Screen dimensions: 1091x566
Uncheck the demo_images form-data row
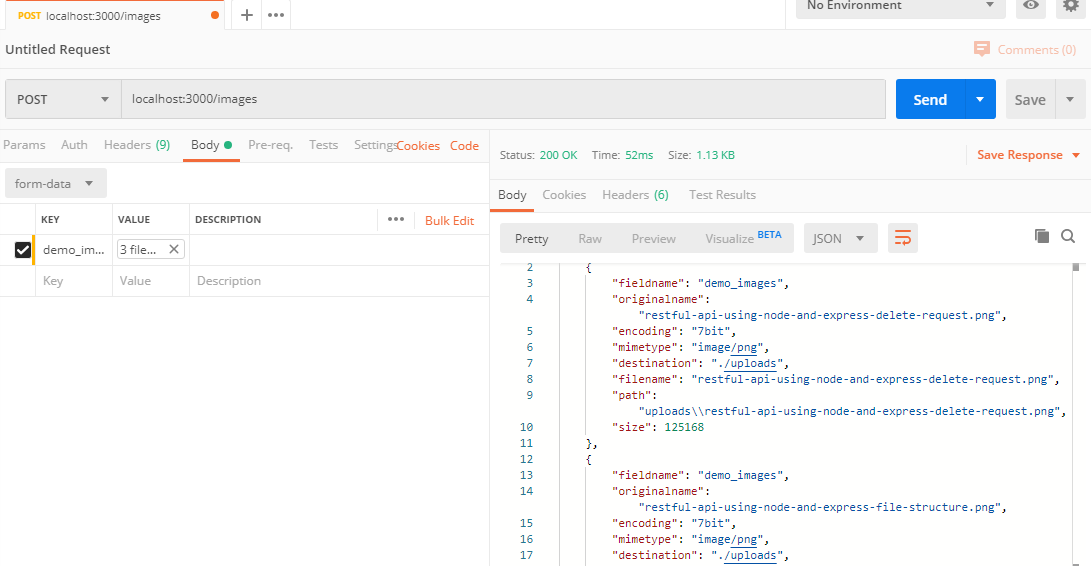(23, 250)
